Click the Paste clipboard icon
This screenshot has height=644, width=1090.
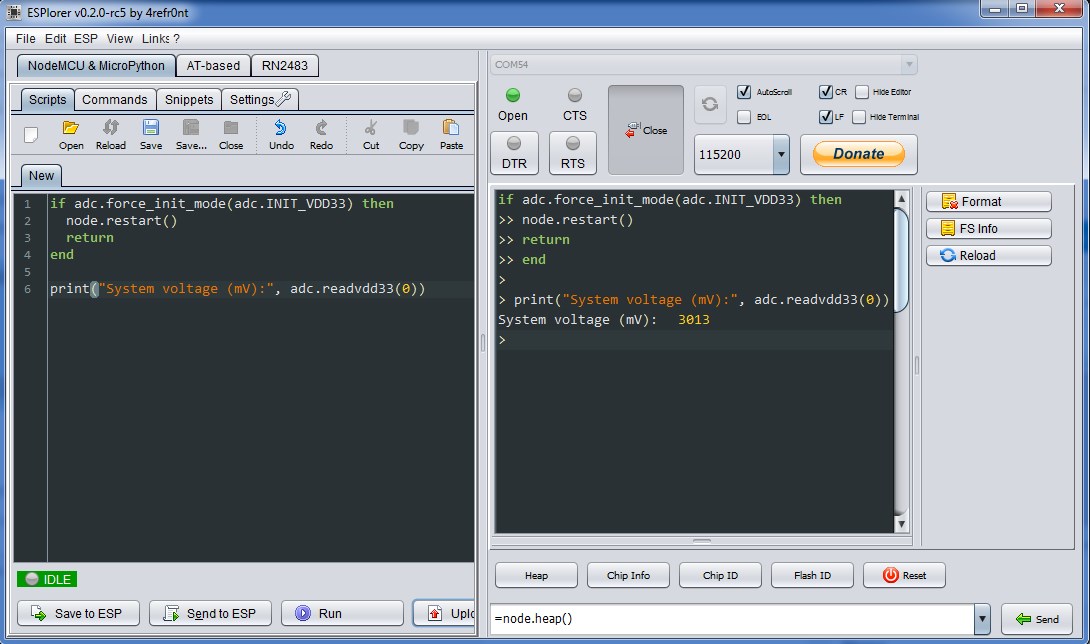point(451,128)
